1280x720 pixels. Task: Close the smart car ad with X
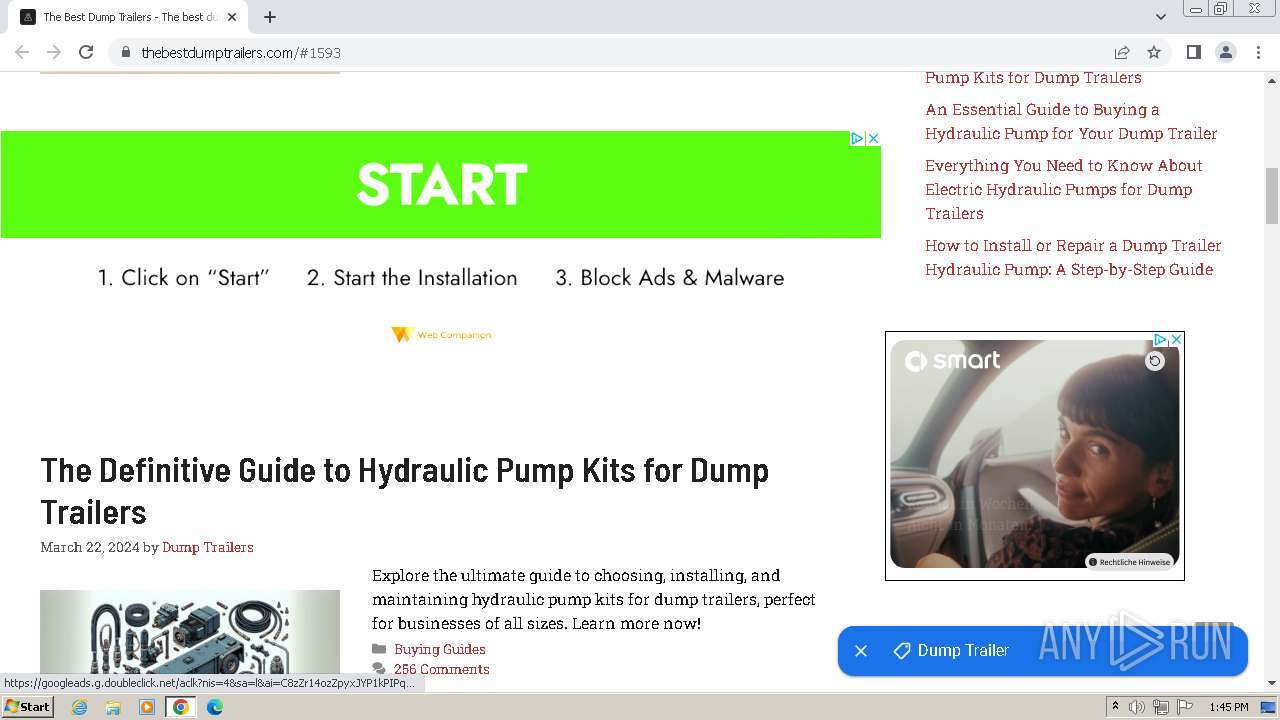pyautogui.click(x=1177, y=340)
